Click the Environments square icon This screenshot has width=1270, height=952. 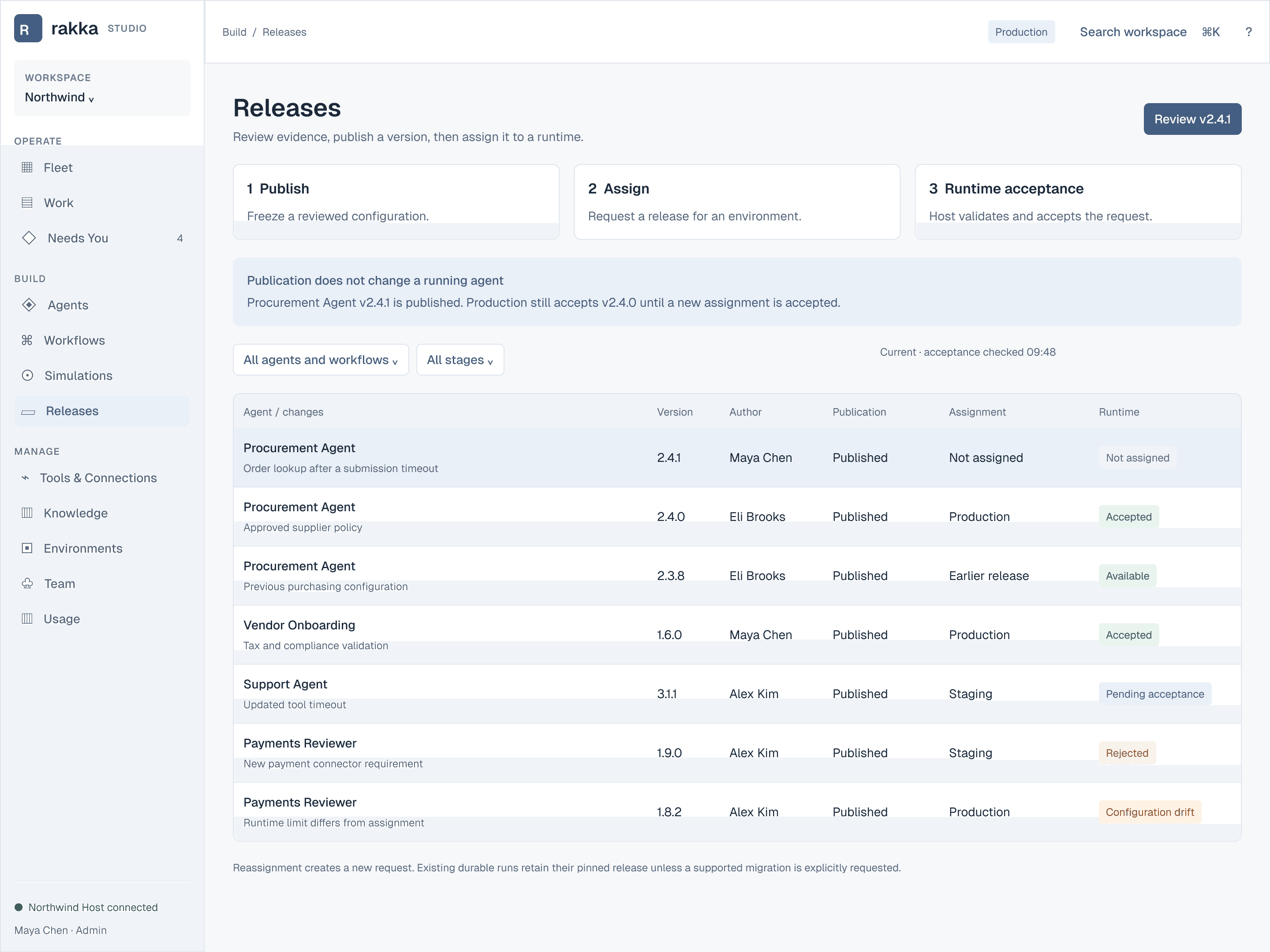[27, 548]
